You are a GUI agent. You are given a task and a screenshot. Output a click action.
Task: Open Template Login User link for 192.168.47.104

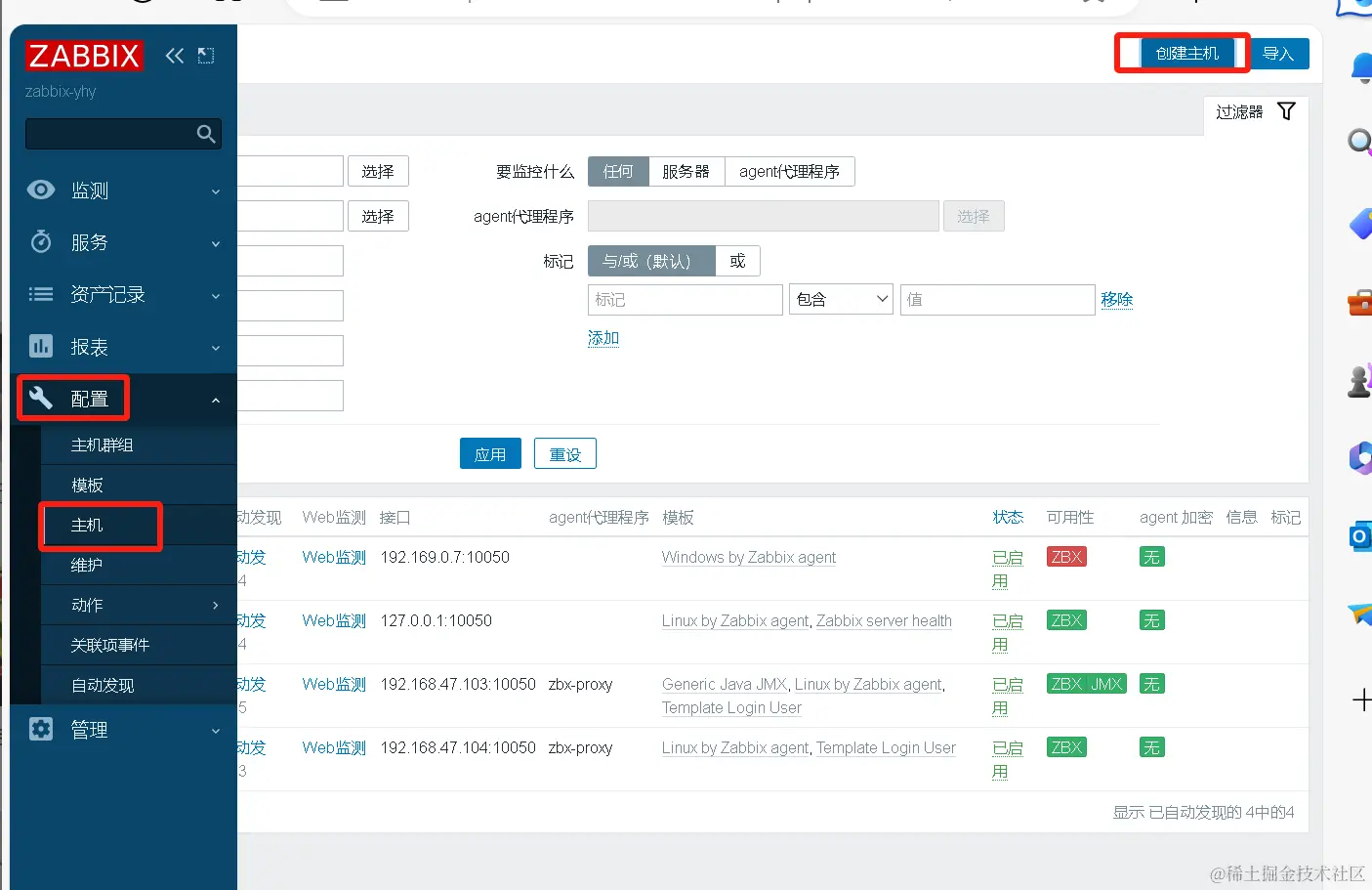pos(887,747)
